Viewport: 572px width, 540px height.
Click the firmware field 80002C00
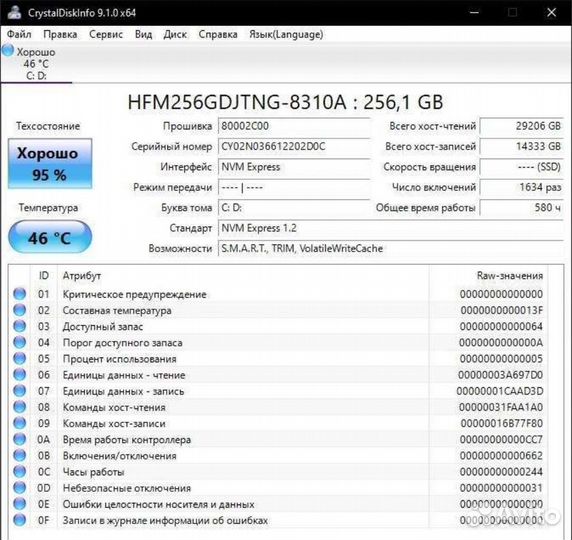294,126
